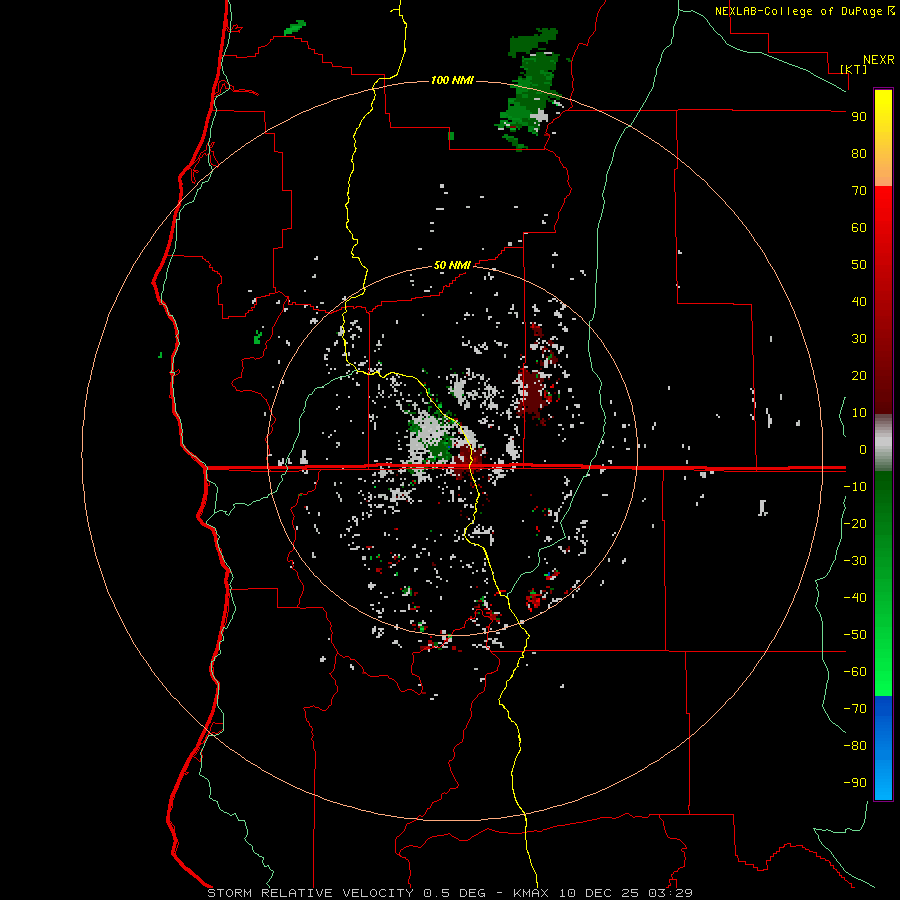
Task: Click the 0.5 DEG elevation text
Action: pyautogui.click(x=454, y=893)
